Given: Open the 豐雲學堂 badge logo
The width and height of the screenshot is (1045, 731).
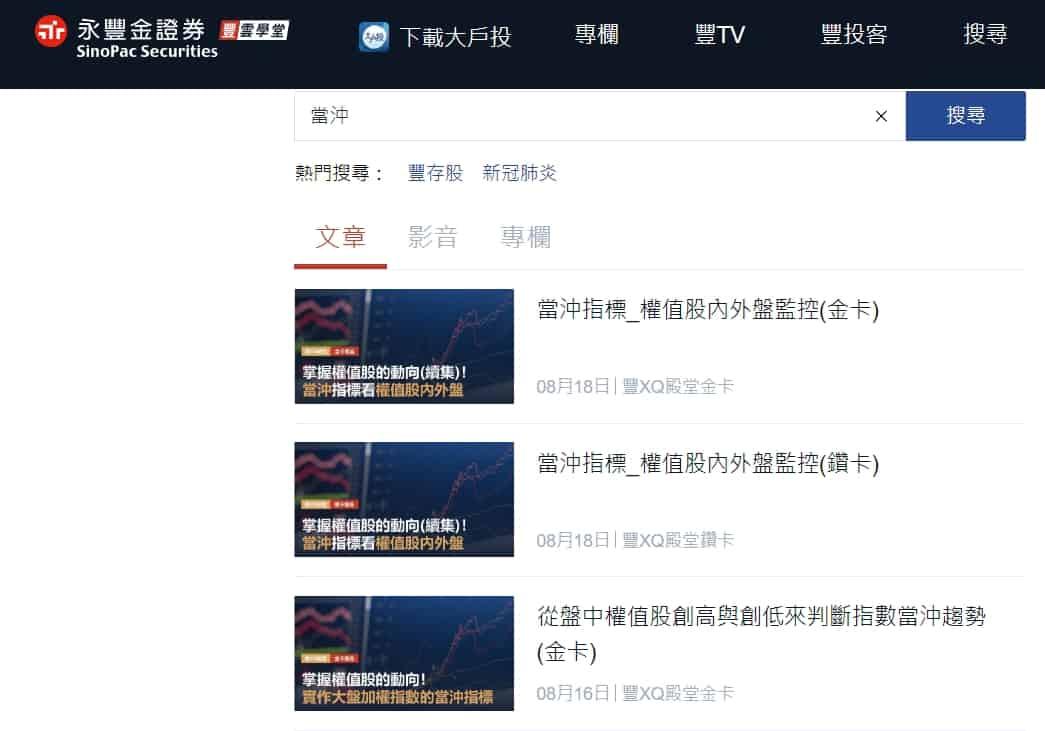Looking at the screenshot, I should point(254,30).
